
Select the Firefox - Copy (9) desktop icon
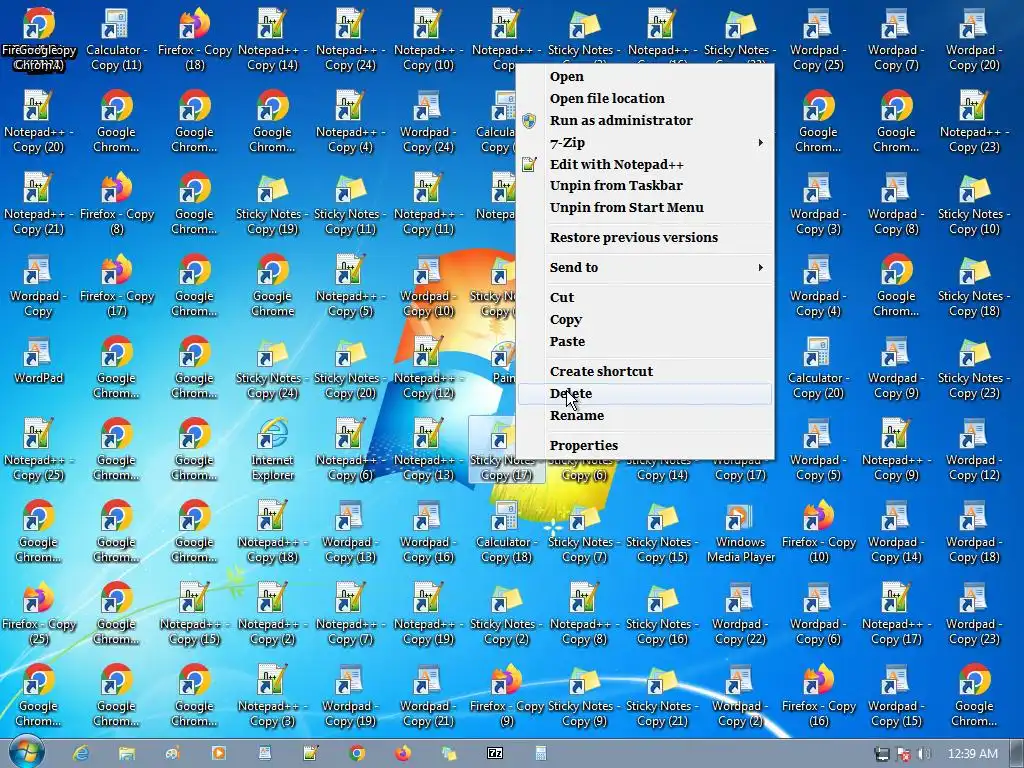(x=506, y=696)
